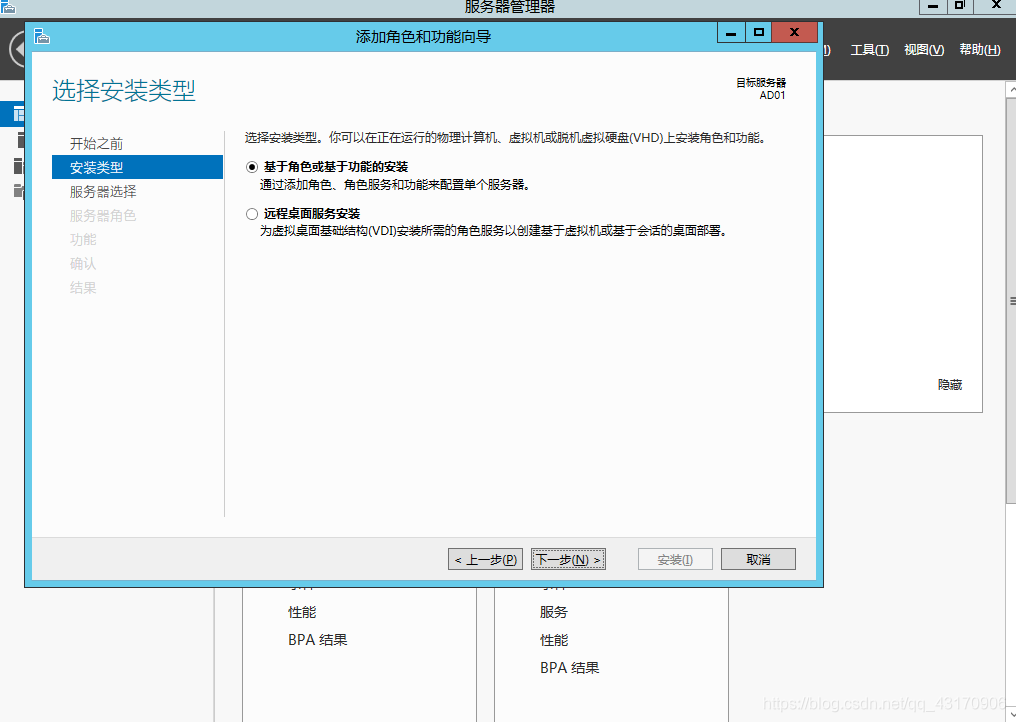Click 服务 in the right server tile

[553, 612]
